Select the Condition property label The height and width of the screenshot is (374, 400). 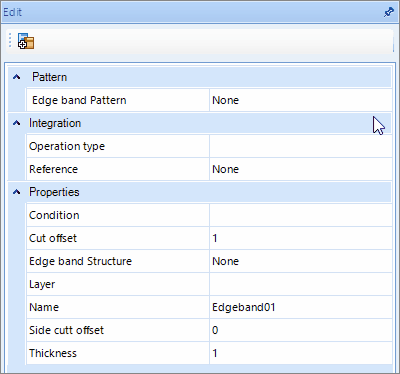coord(54,215)
